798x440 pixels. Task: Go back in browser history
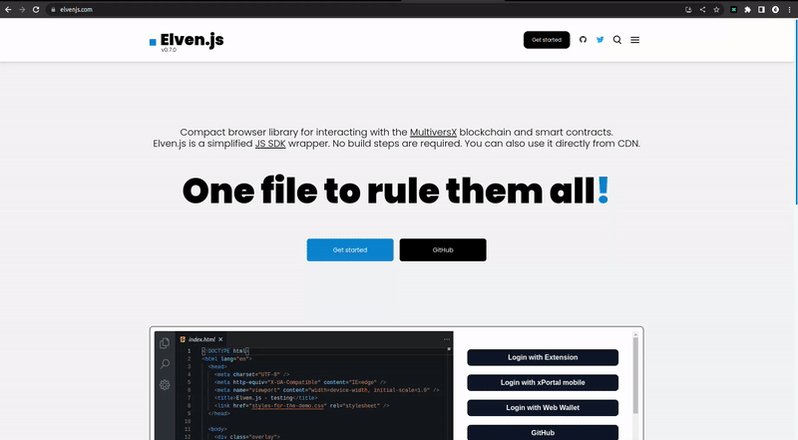pos(8,9)
